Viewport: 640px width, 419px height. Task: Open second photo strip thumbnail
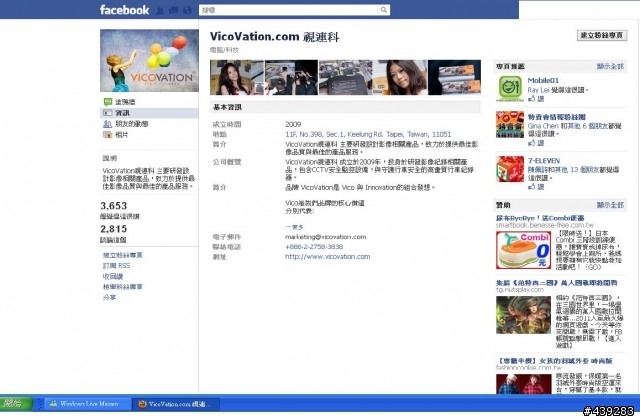point(291,78)
